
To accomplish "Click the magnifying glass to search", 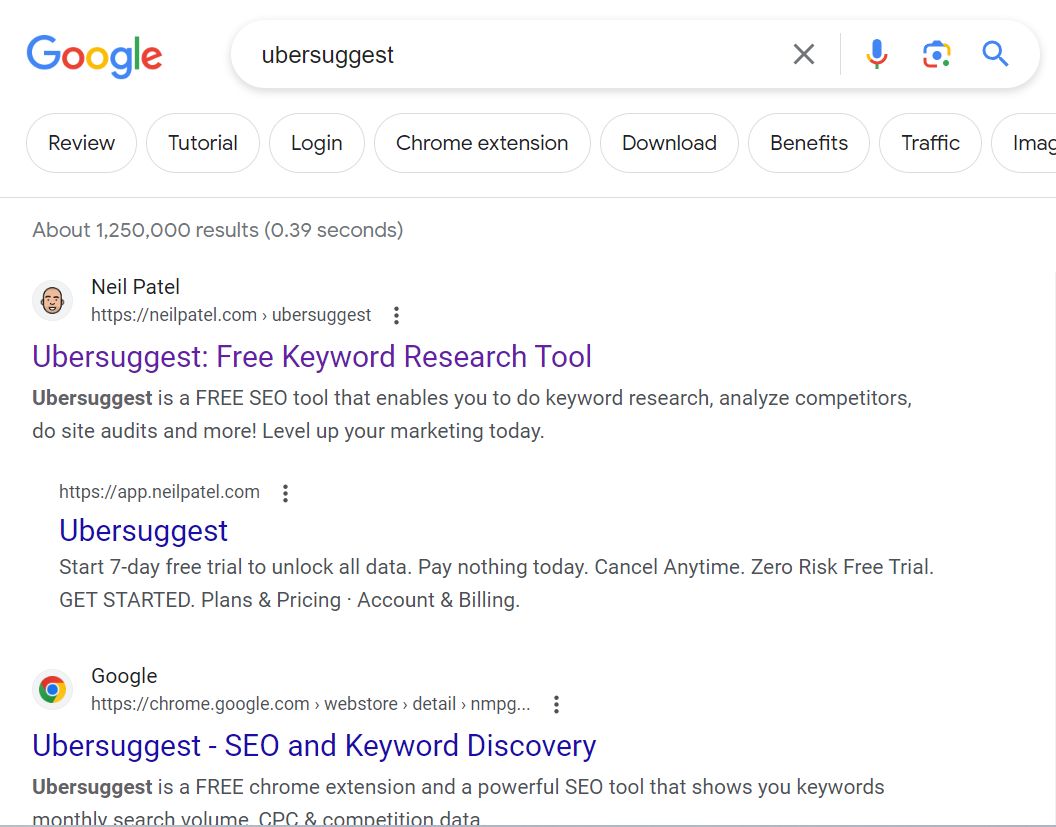I will (x=995, y=54).
